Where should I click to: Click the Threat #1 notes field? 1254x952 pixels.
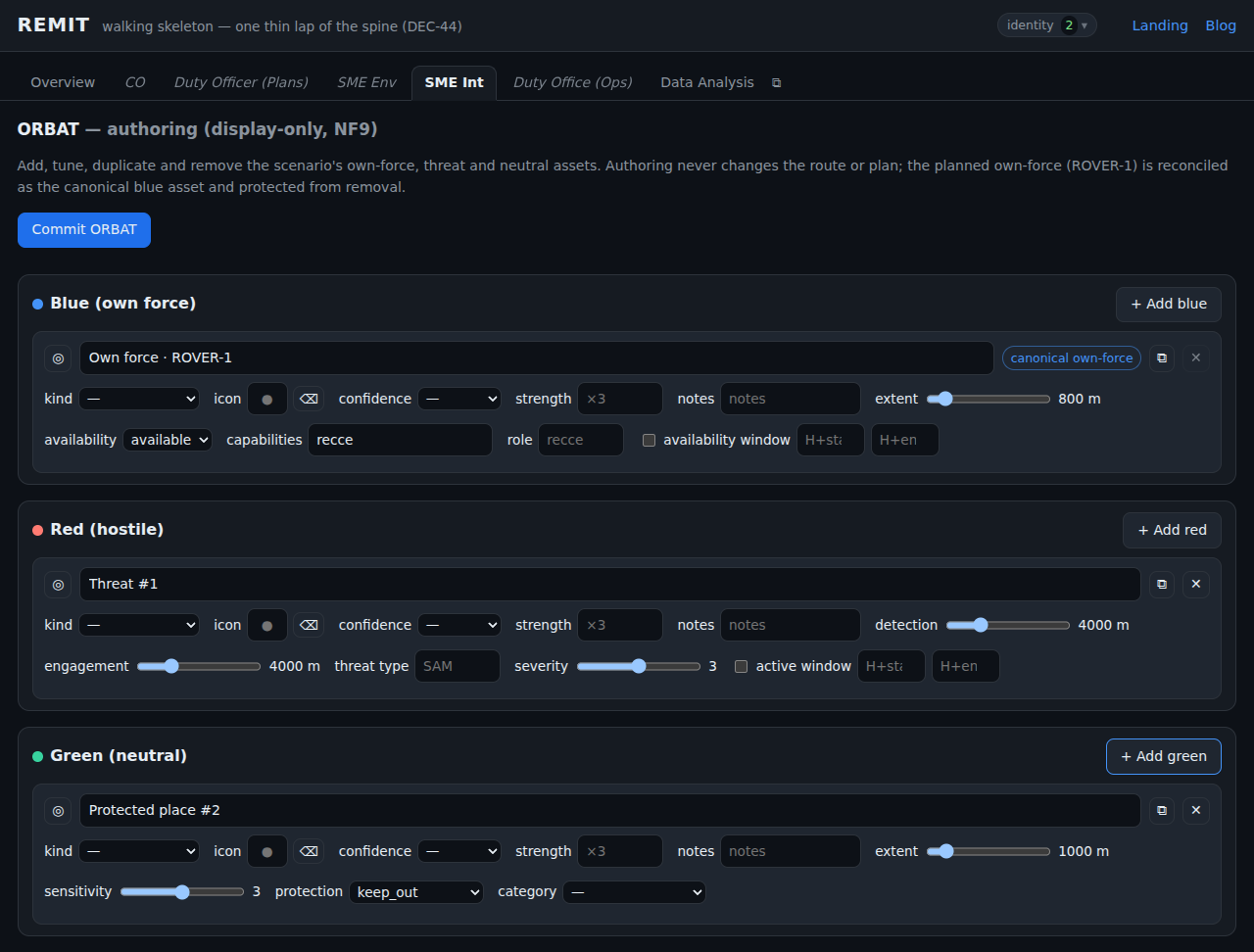click(x=791, y=626)
